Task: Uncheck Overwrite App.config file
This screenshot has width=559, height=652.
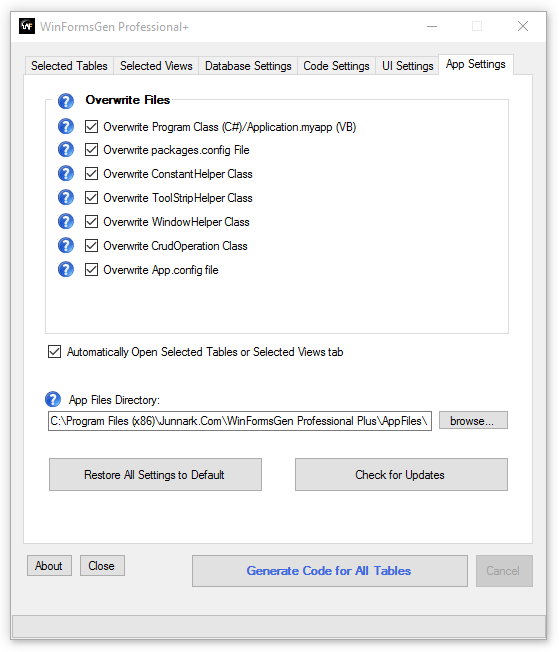Action: (92, 269)
